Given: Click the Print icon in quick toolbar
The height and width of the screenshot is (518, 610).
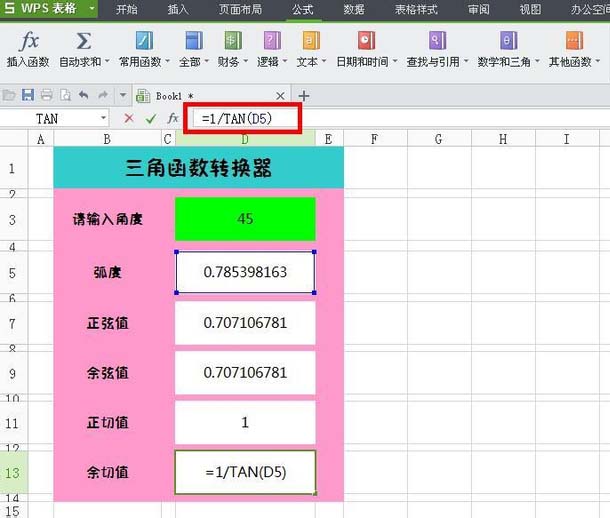Looking at the screenshot, I should [x=46, y=95].
